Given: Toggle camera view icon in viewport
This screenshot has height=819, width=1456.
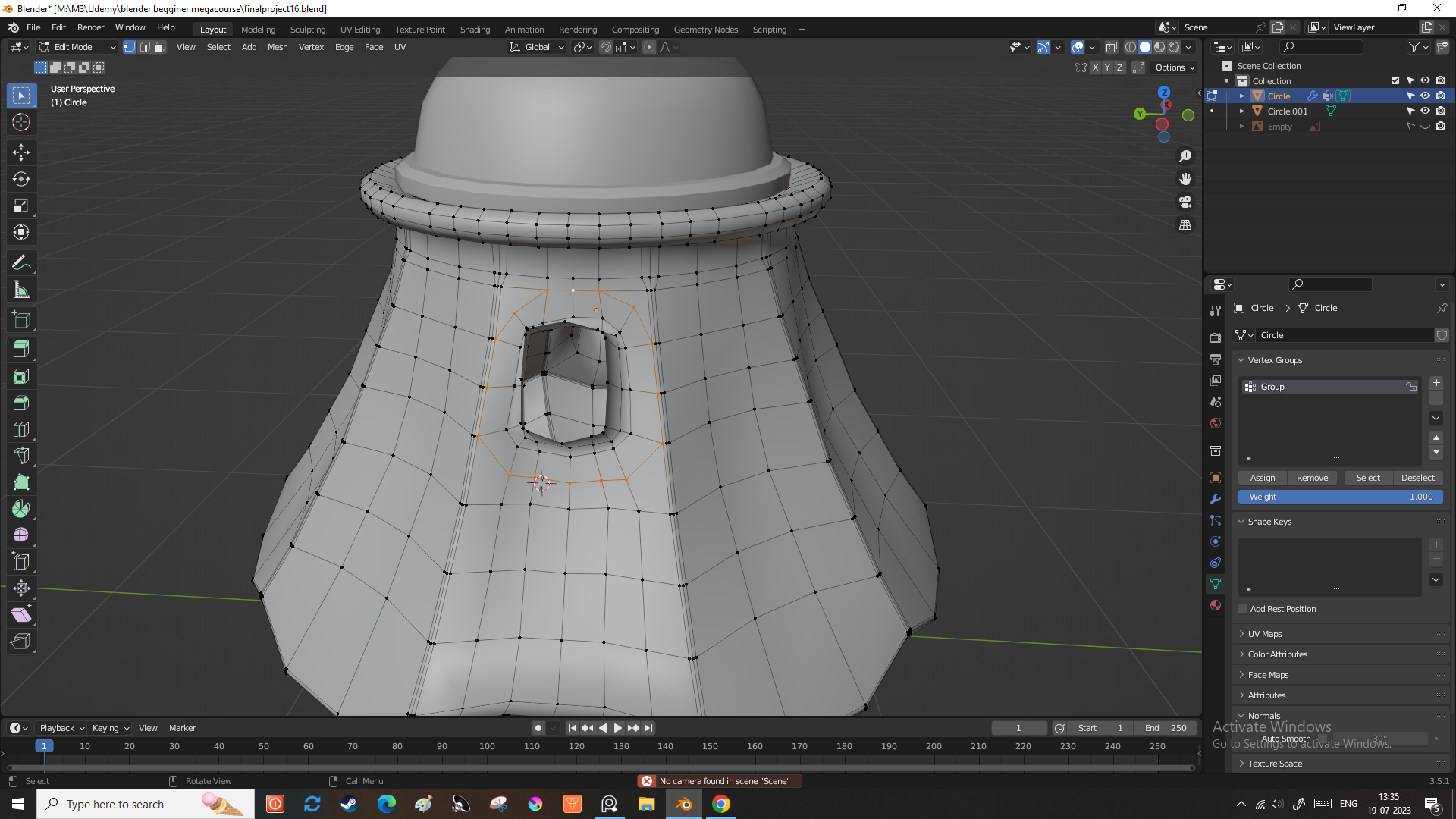Looking at the screenshot, I should click(1185, 202).
